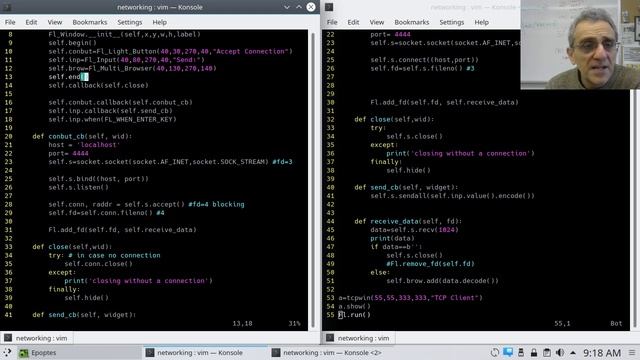The image size is (640, 360).
Task: Click the '55,1' cursor position in right vim
Action: (562, 323)
